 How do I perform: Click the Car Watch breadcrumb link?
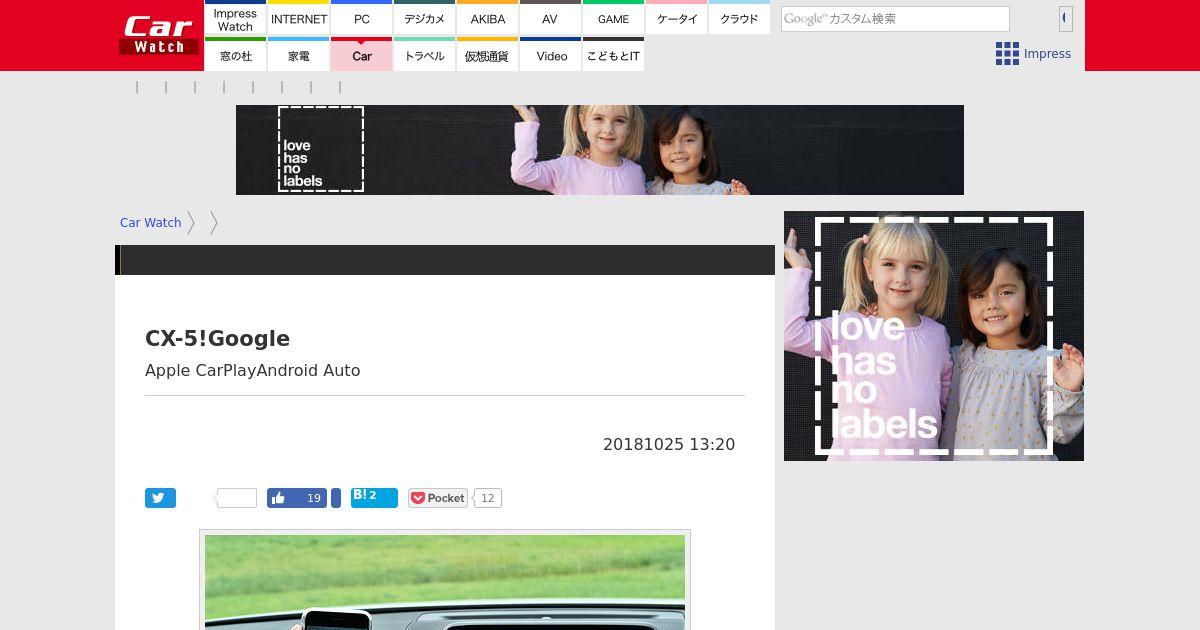pyautogui.click(x=150, y=222)
